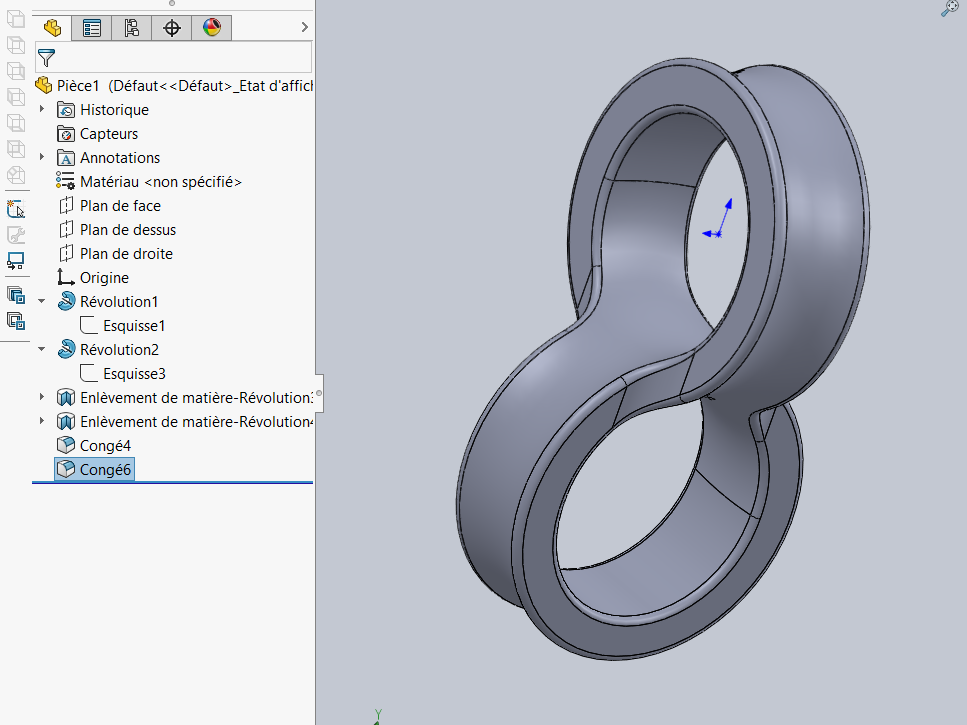Open the DimXpertManager crosshair tab
This screenshot has height=725, width=967.
tap(172, 28)
